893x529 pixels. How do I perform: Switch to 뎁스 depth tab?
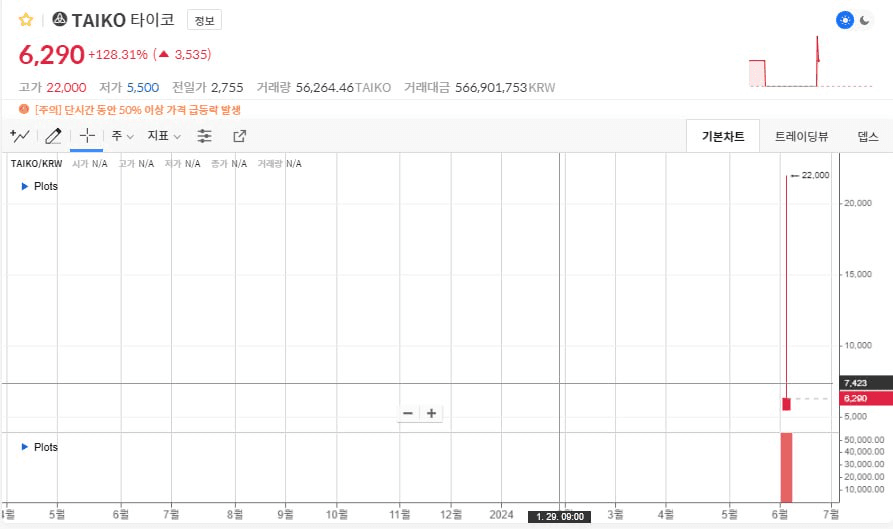tap(867, 136)
